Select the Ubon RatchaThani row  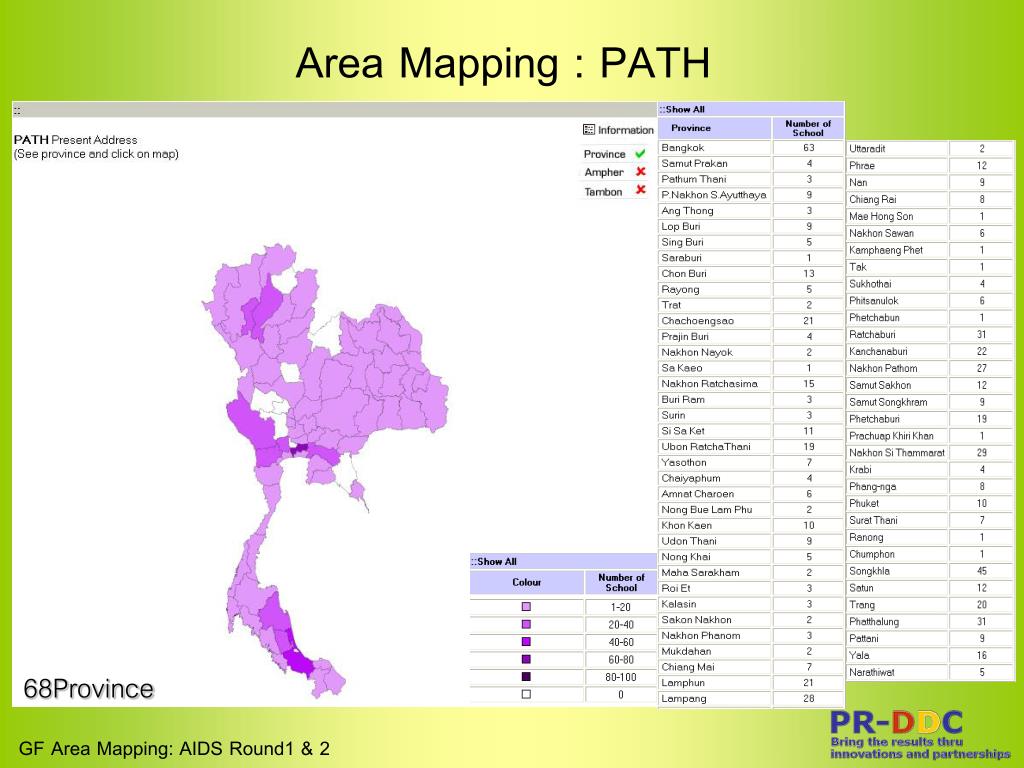pos(751,447)
